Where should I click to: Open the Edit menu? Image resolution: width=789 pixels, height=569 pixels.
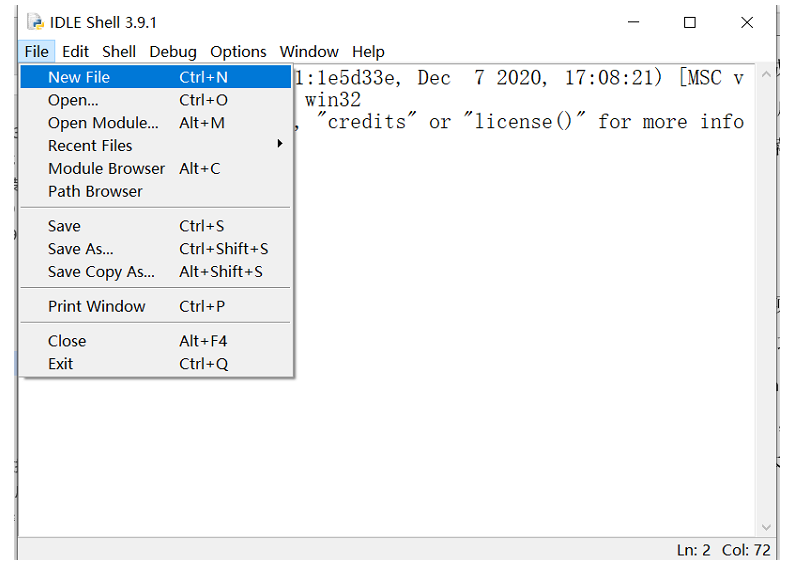tap(75, 52)
